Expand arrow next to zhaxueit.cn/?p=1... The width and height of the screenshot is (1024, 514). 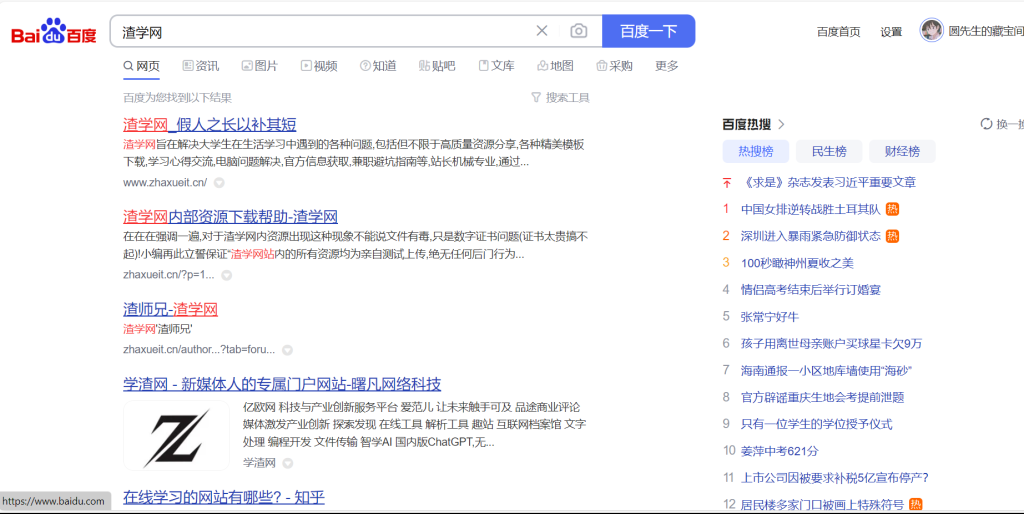[x=227, y=275]
